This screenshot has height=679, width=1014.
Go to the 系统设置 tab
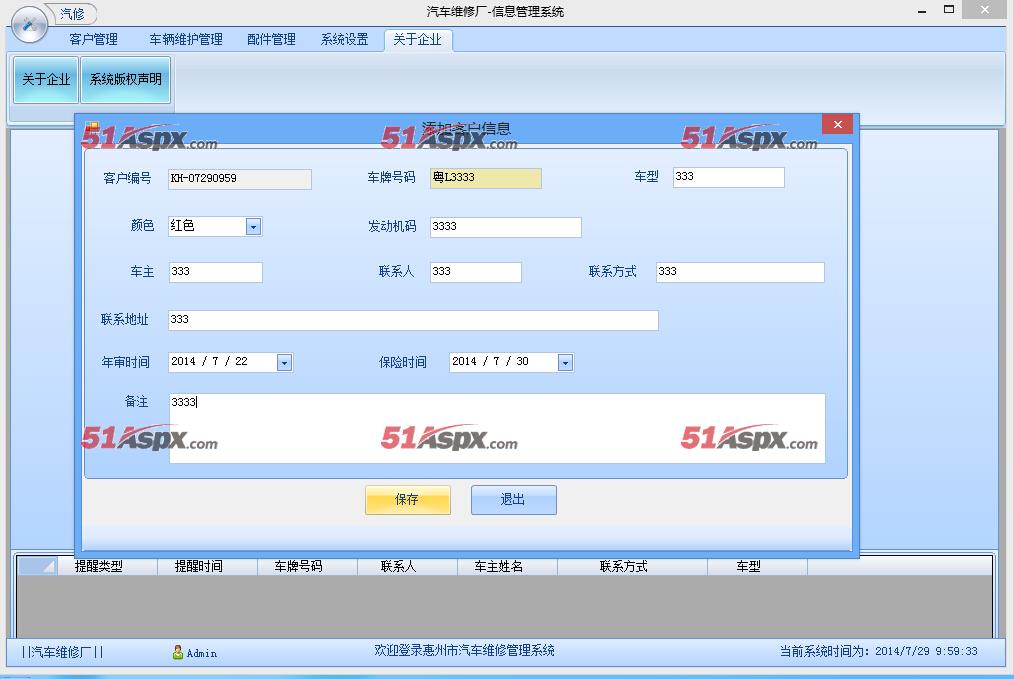point(344,39)
